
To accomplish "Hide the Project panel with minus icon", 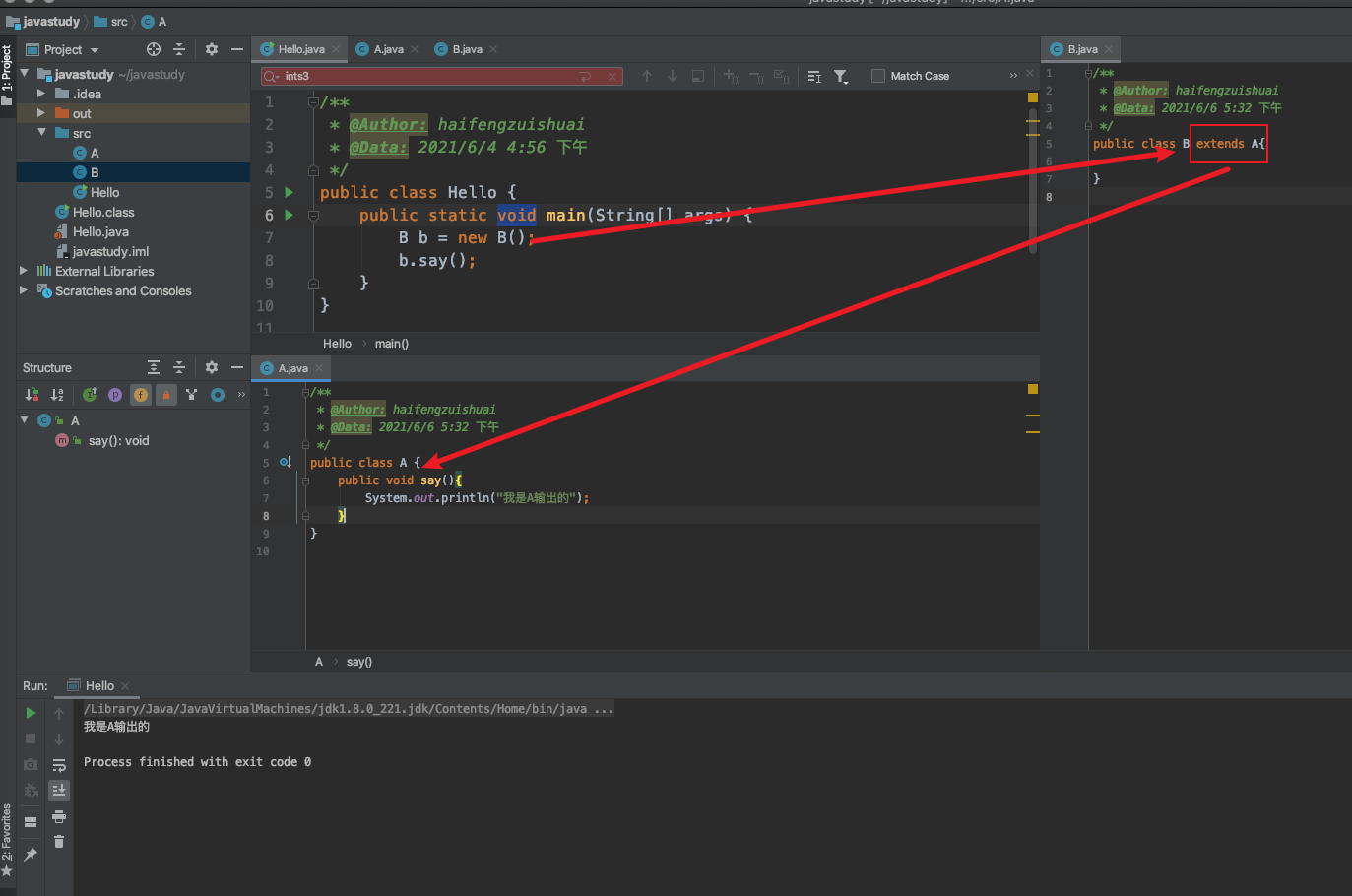I will (x=237, y=49).
